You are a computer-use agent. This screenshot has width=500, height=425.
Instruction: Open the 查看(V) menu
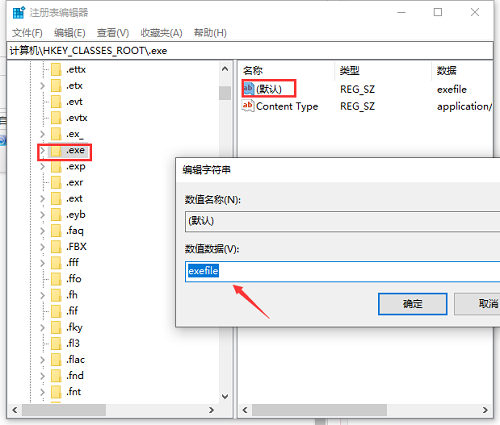pyautogui.click(x=113, y=33)
